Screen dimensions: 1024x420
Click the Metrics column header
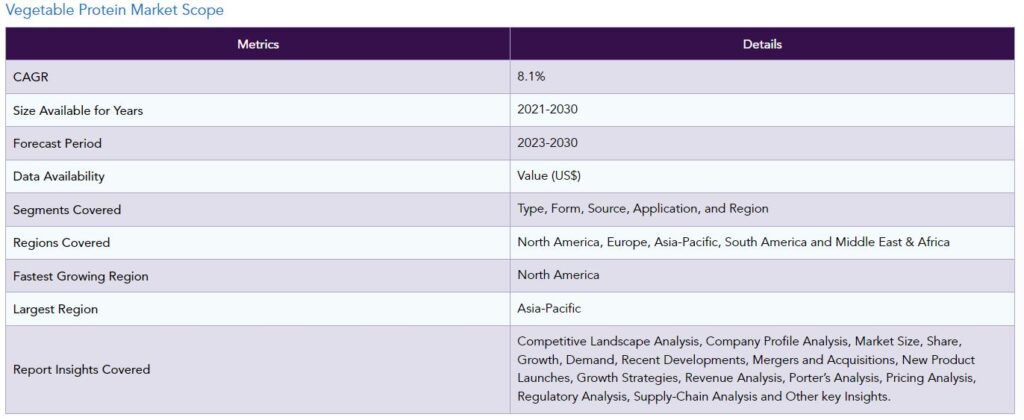[x=258, y=44]
